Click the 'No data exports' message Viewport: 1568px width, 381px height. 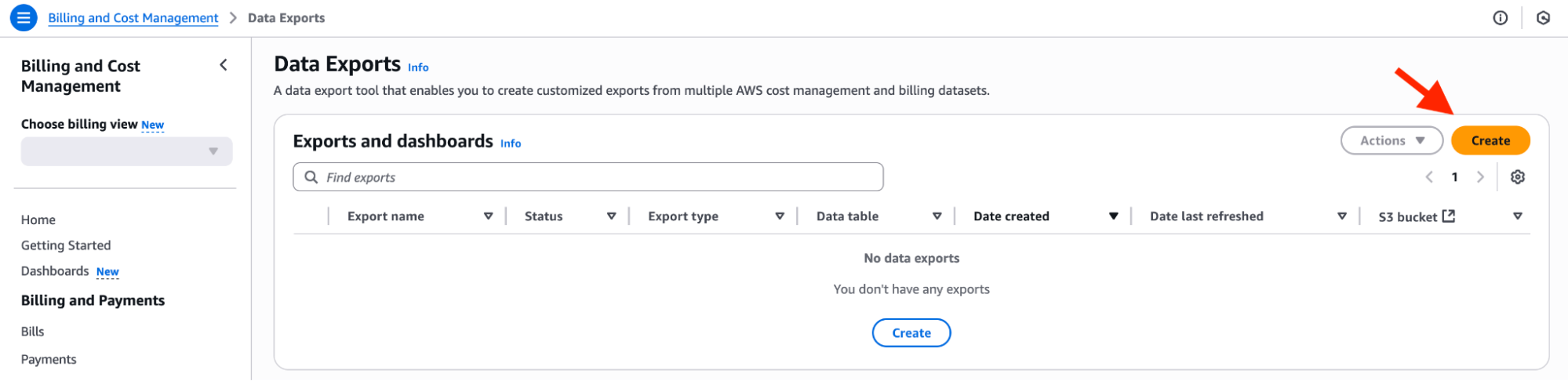tap(911, 259)
